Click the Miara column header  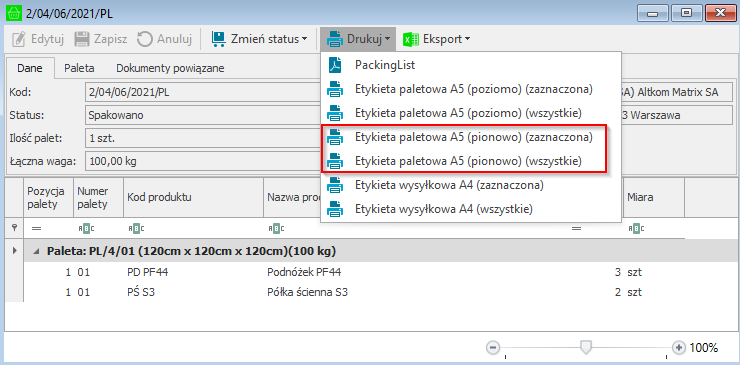(654, 197)
